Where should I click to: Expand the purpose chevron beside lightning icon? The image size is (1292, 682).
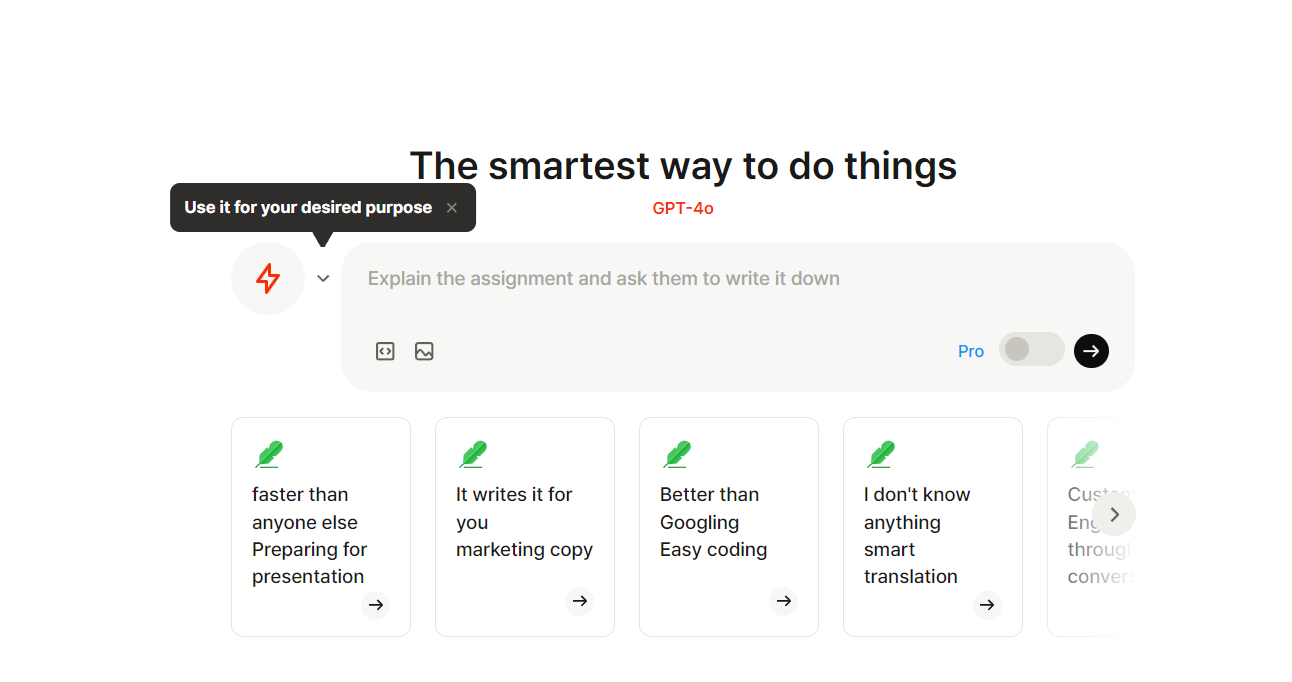[323, 278]
